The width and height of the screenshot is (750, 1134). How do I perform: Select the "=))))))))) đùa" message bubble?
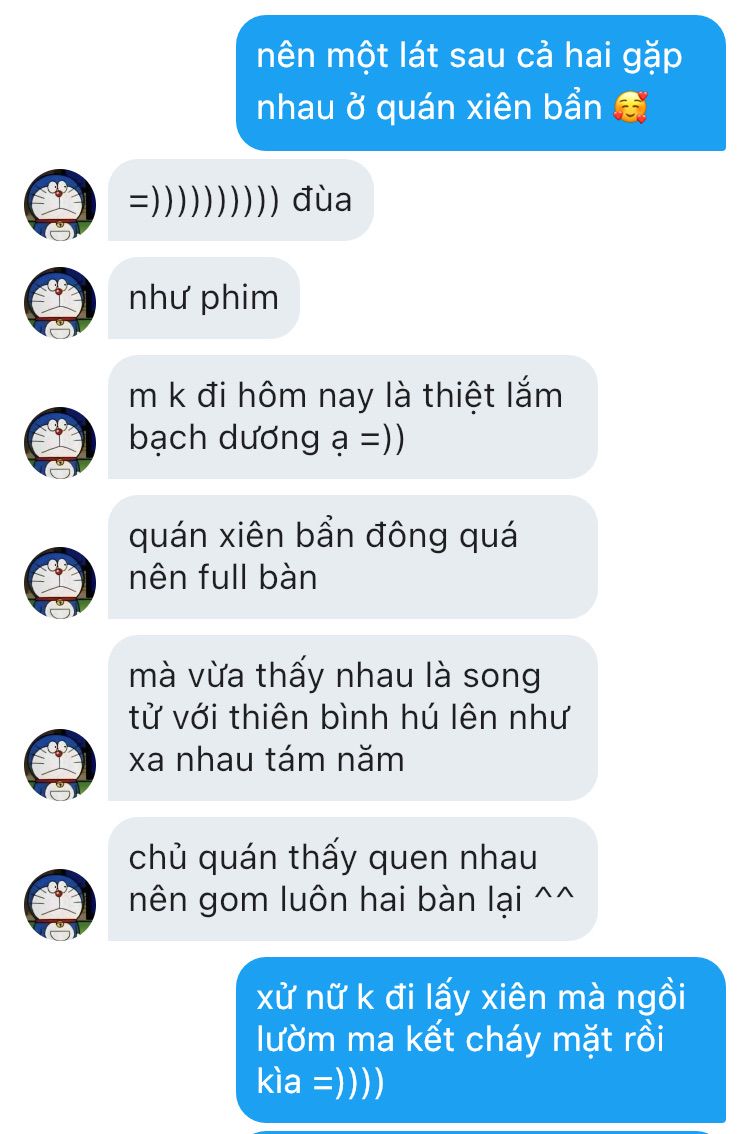coord(241,200)
